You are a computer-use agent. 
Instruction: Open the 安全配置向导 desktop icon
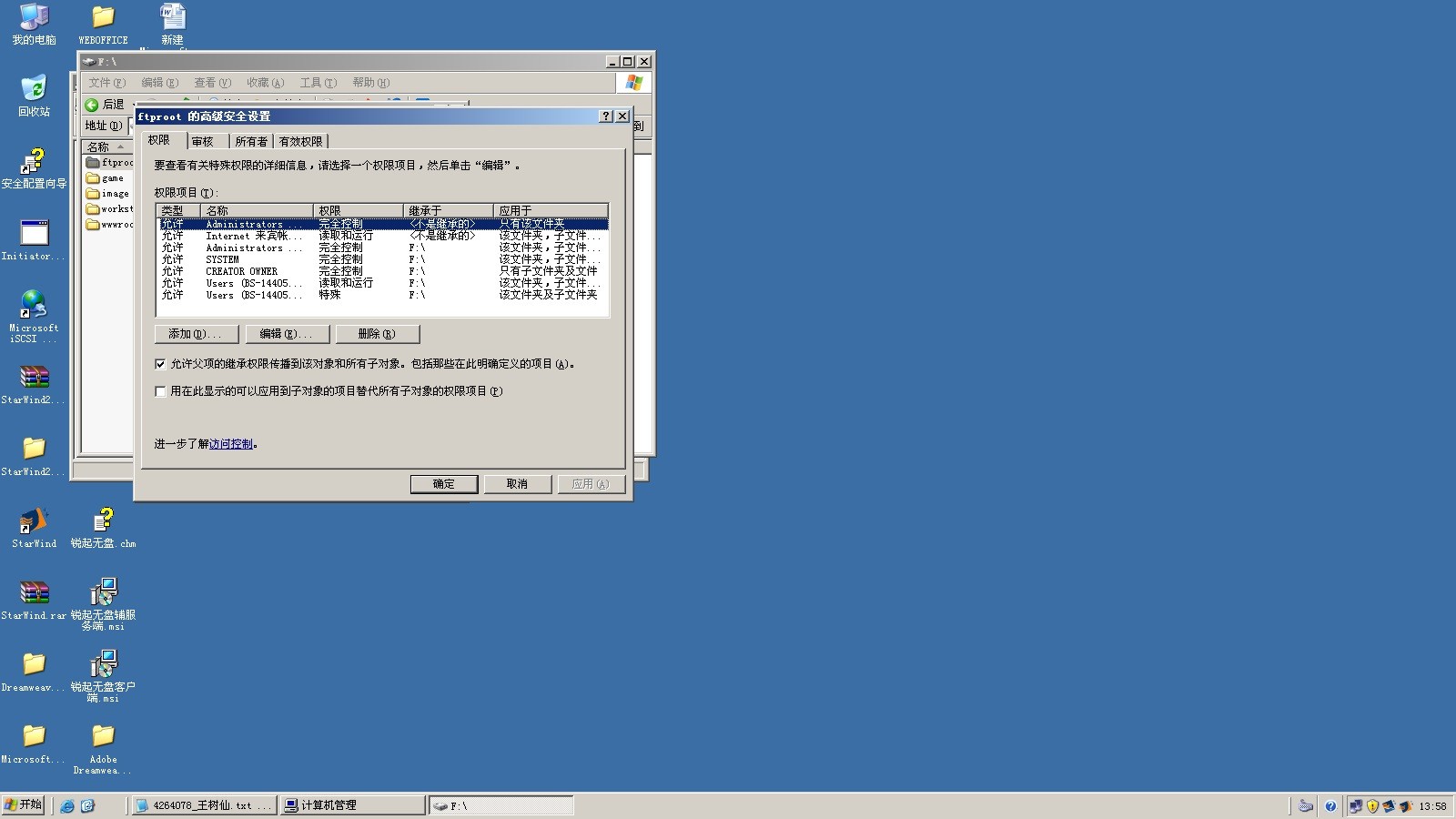click(x=34, y=163)
